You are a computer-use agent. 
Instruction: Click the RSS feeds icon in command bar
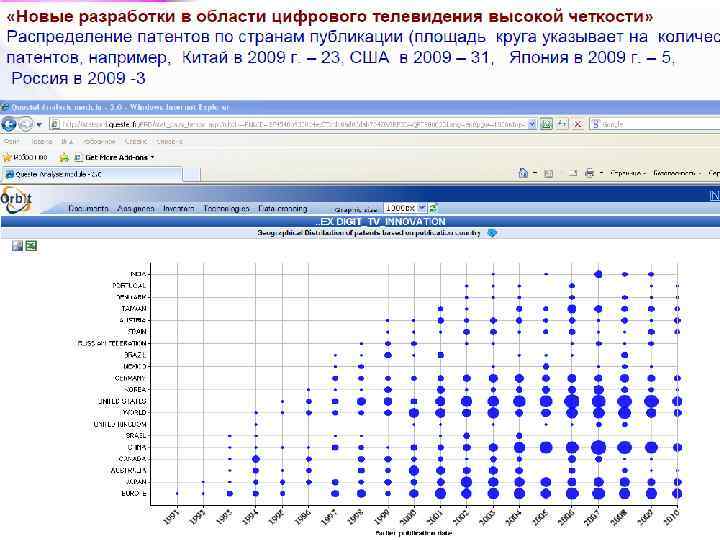click(548, 174)
